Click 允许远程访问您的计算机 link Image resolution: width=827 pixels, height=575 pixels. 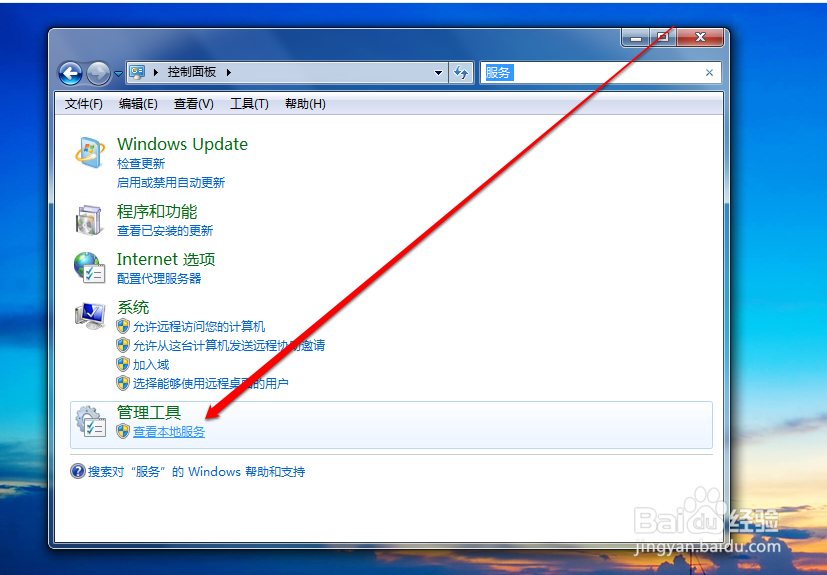pos(199,327)
